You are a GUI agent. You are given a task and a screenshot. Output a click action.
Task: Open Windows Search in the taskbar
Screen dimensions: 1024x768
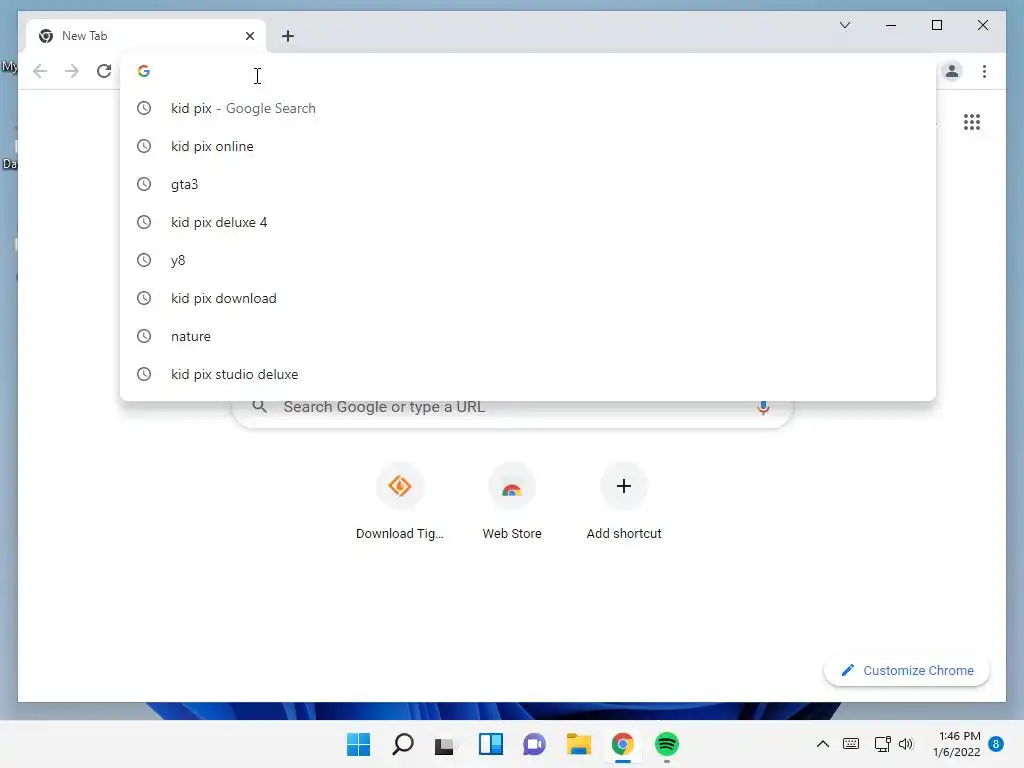click(x=402, y=744)
